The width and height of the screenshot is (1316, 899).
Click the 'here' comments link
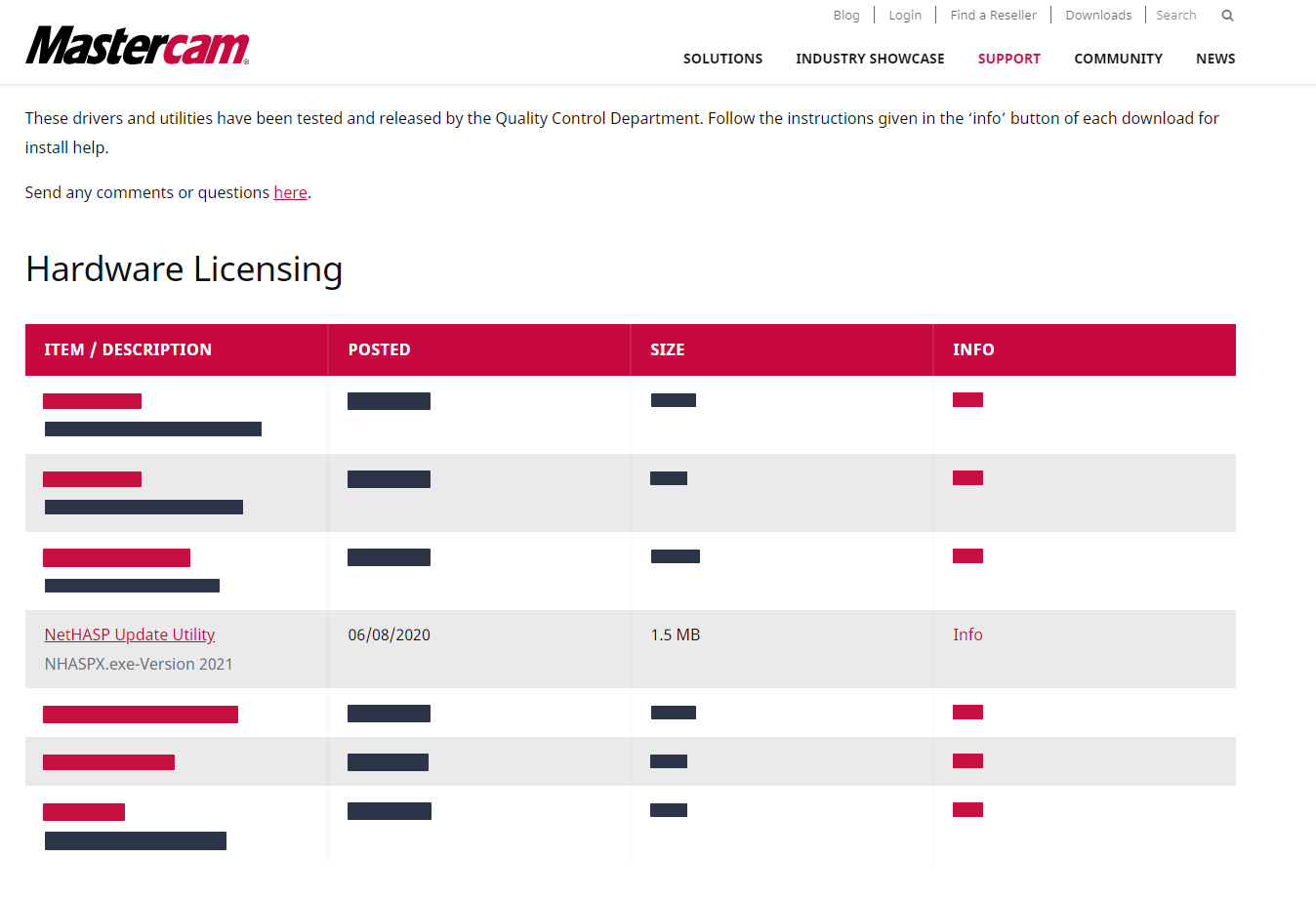(290, 192)
